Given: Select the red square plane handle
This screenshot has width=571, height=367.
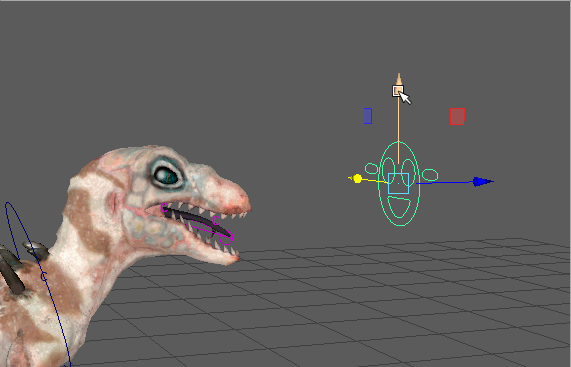Looking at the screenshot, I should (x=457, y=117).
